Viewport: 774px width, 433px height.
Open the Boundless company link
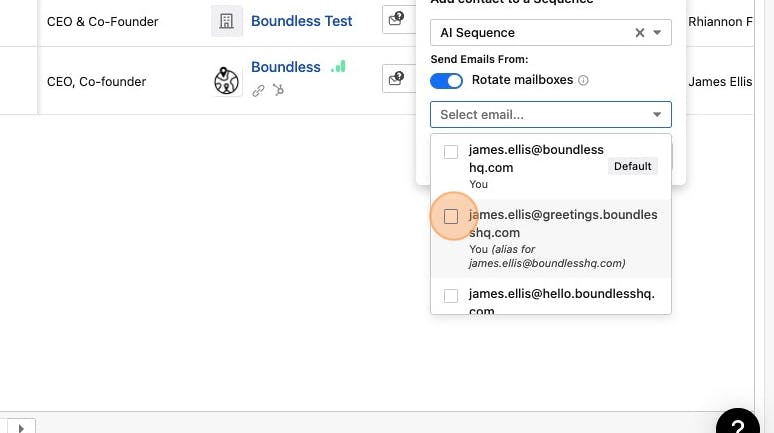click(286, 67)
